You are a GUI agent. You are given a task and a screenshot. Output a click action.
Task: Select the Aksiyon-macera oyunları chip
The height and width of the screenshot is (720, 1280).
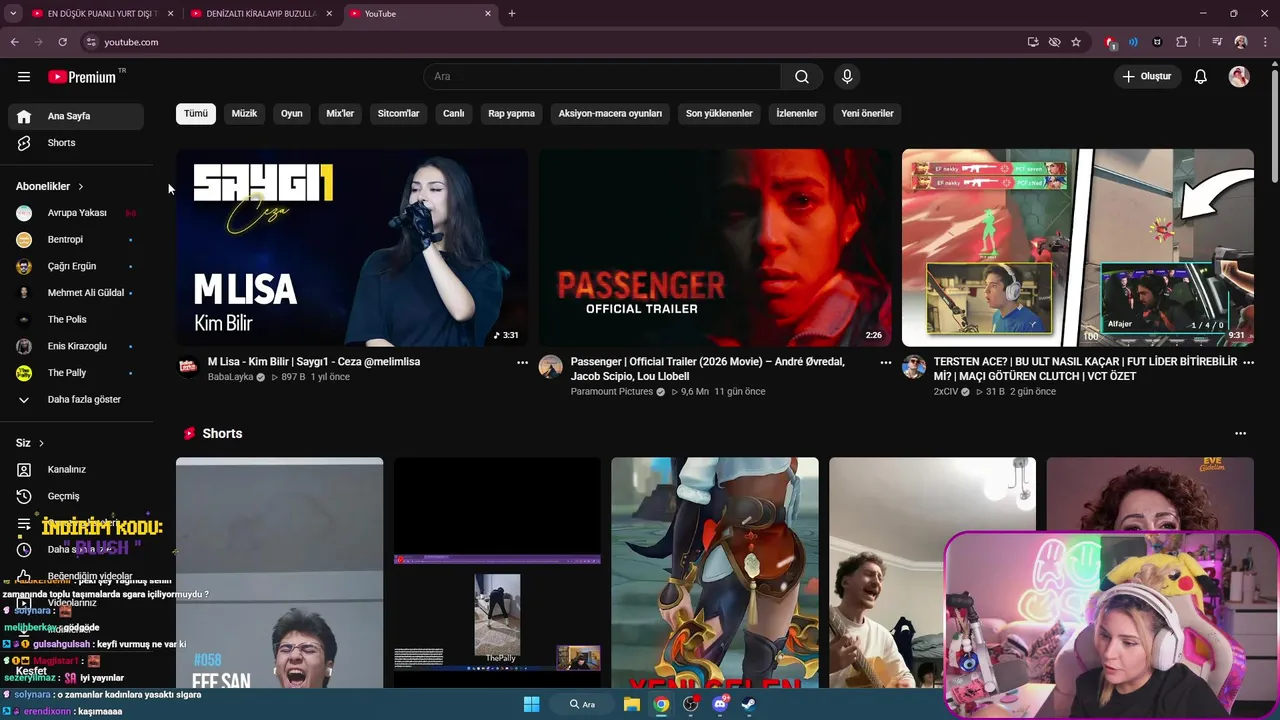[x=610, y=114]
